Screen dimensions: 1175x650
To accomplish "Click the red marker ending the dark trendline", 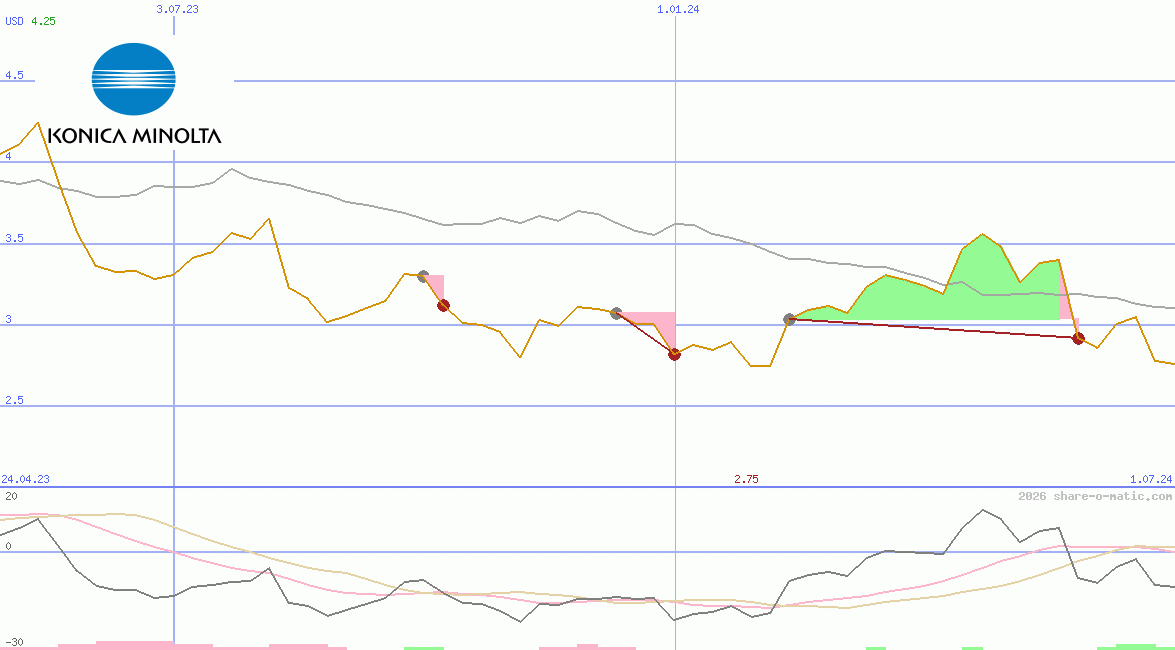I will (x=1077, y=338).
